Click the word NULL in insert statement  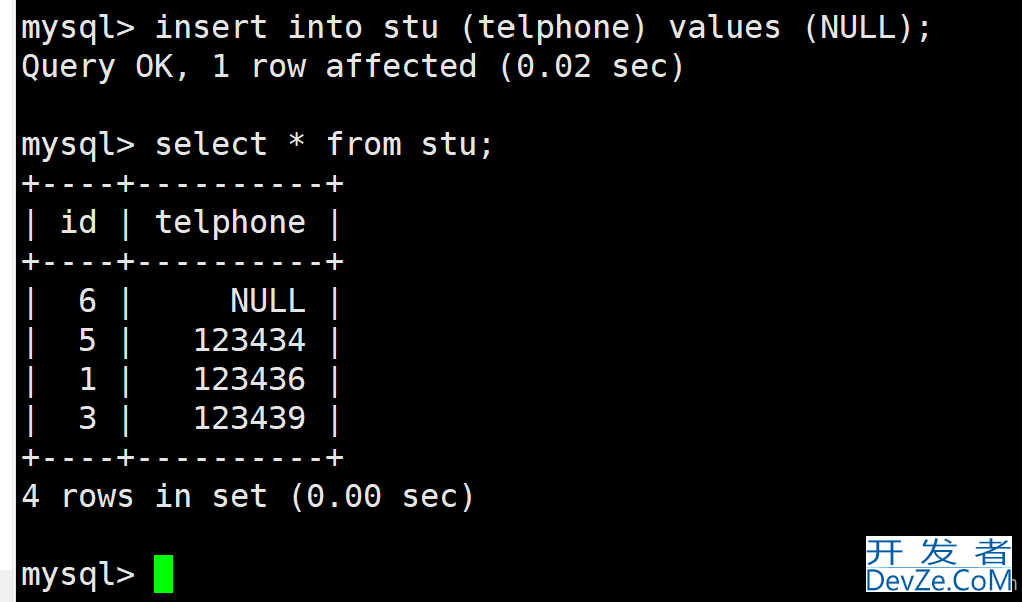[x=858, y=28]
